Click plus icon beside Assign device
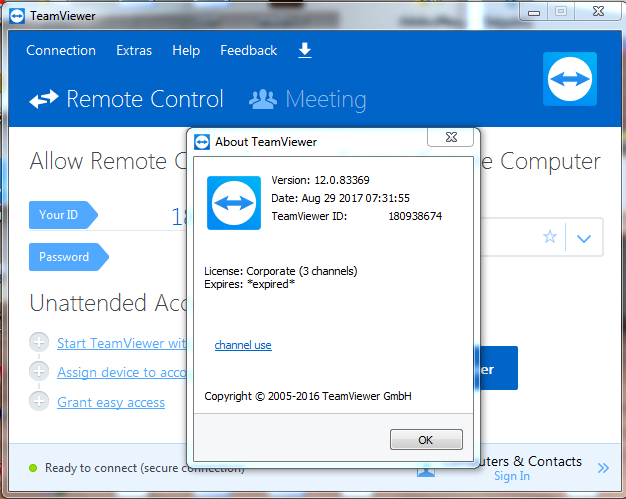This screenshot has height=499, width=626. tap(39, 371)
